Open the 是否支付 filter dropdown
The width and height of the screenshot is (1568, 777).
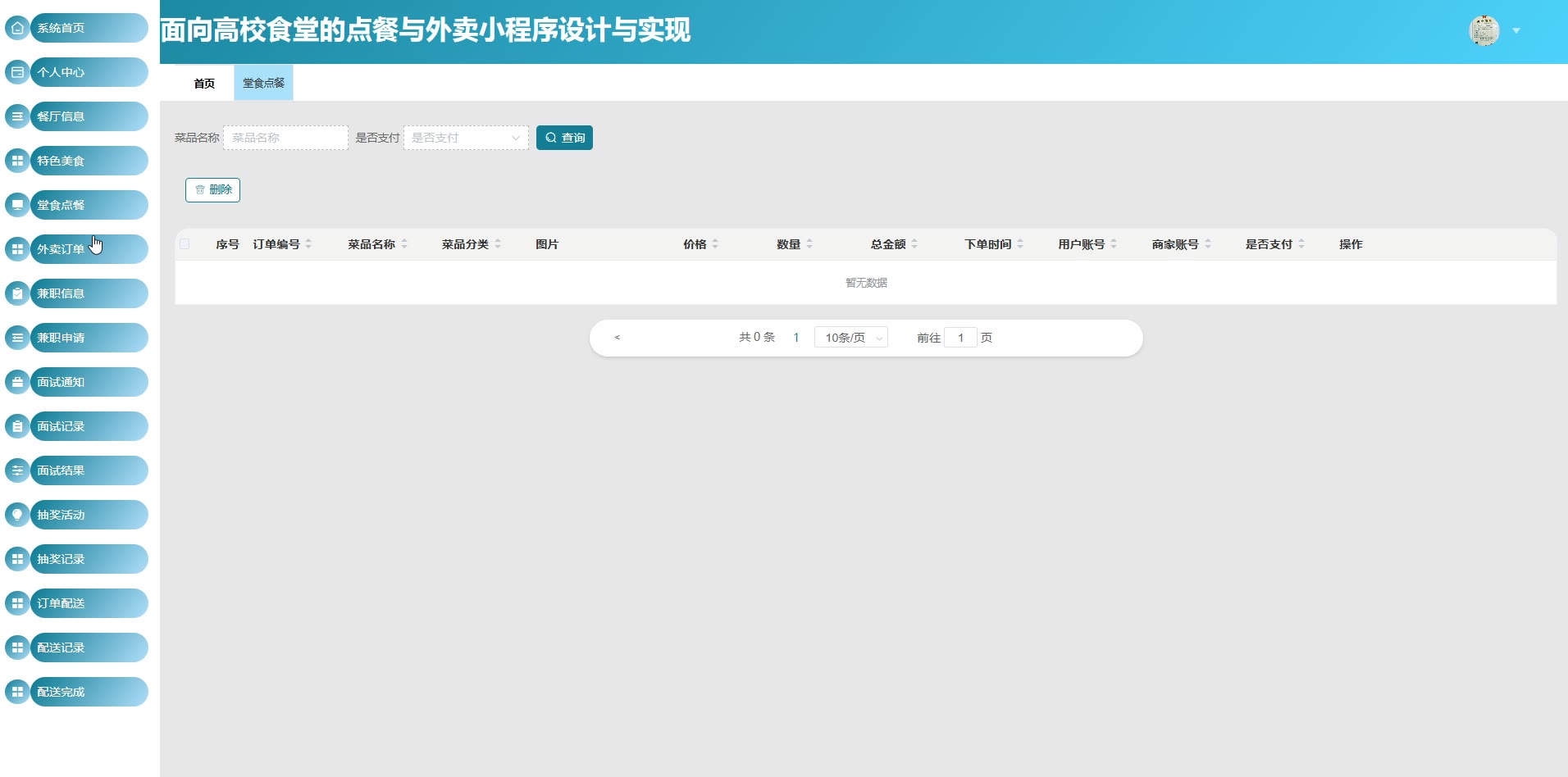coord(466,138)
